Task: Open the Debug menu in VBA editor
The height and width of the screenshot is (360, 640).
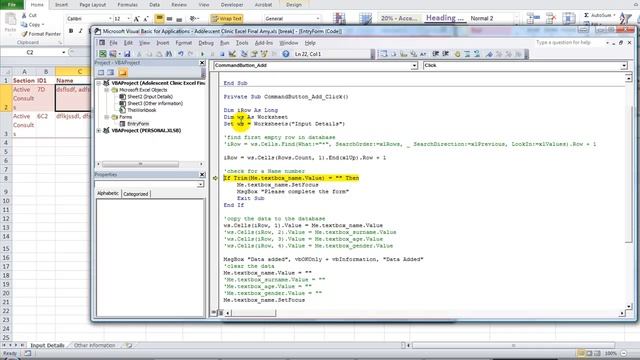Action: point(206,43)
